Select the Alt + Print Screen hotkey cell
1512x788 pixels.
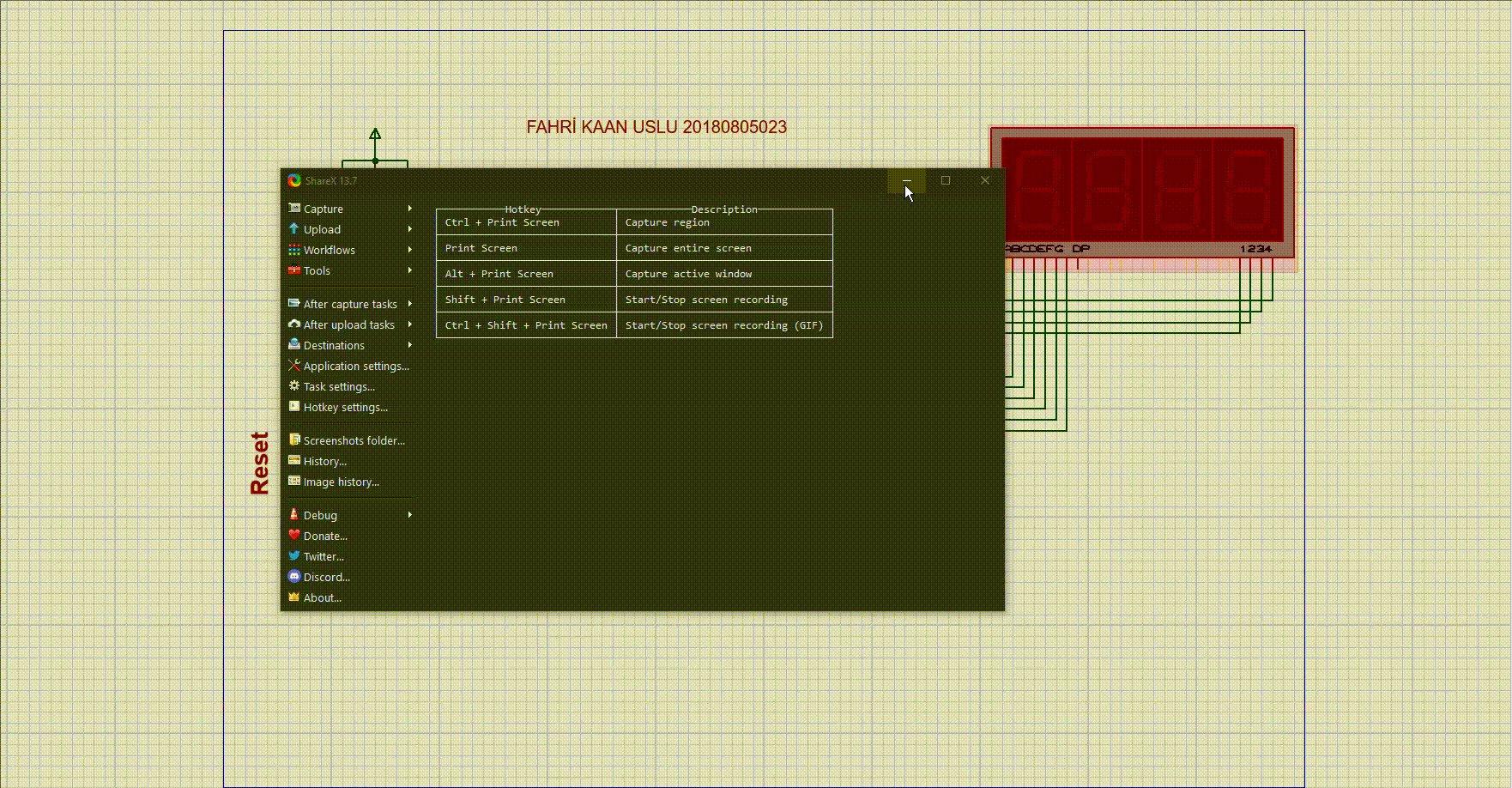[x=526, y=274]
